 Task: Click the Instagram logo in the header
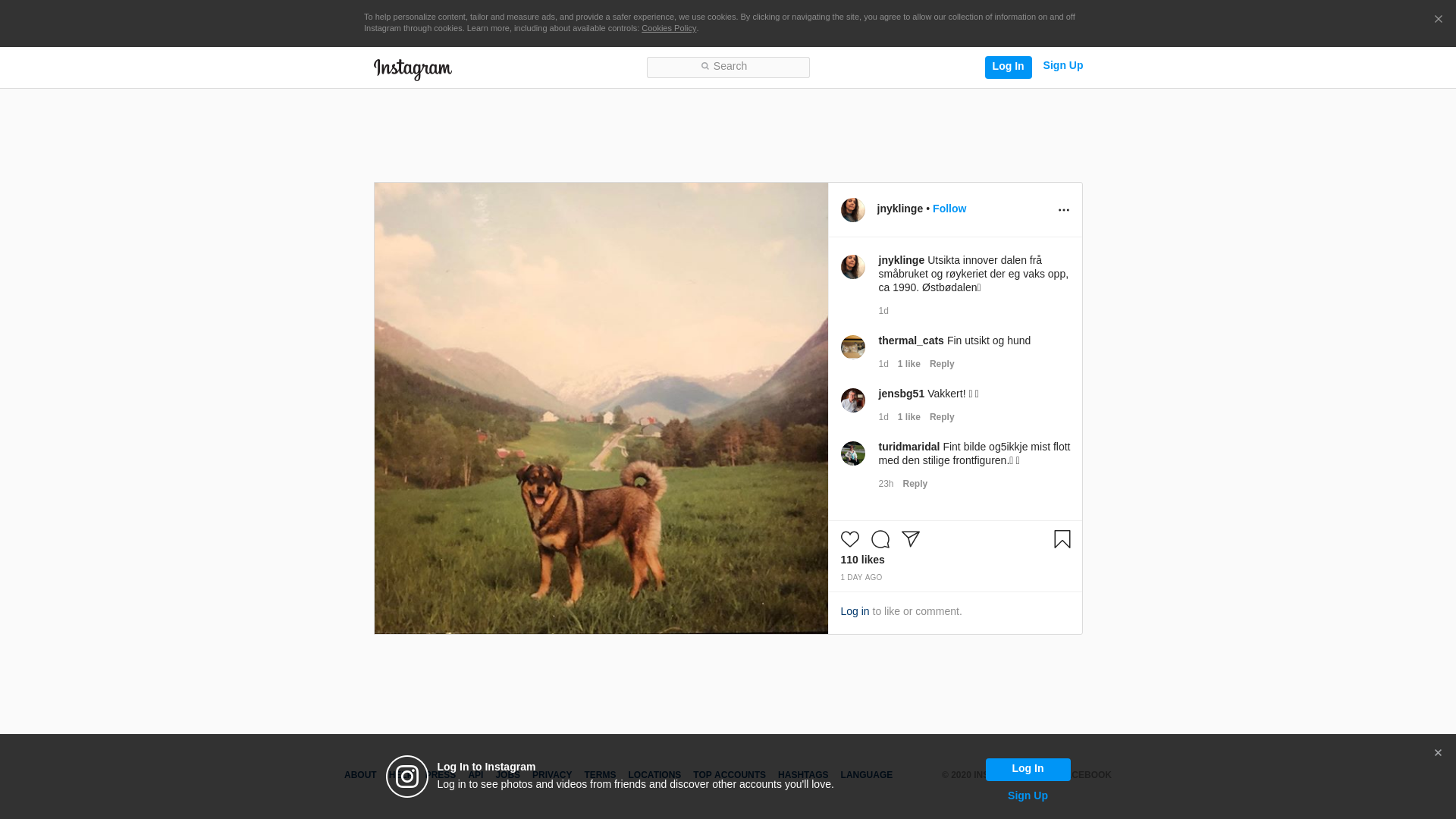(x=413, y=69)
